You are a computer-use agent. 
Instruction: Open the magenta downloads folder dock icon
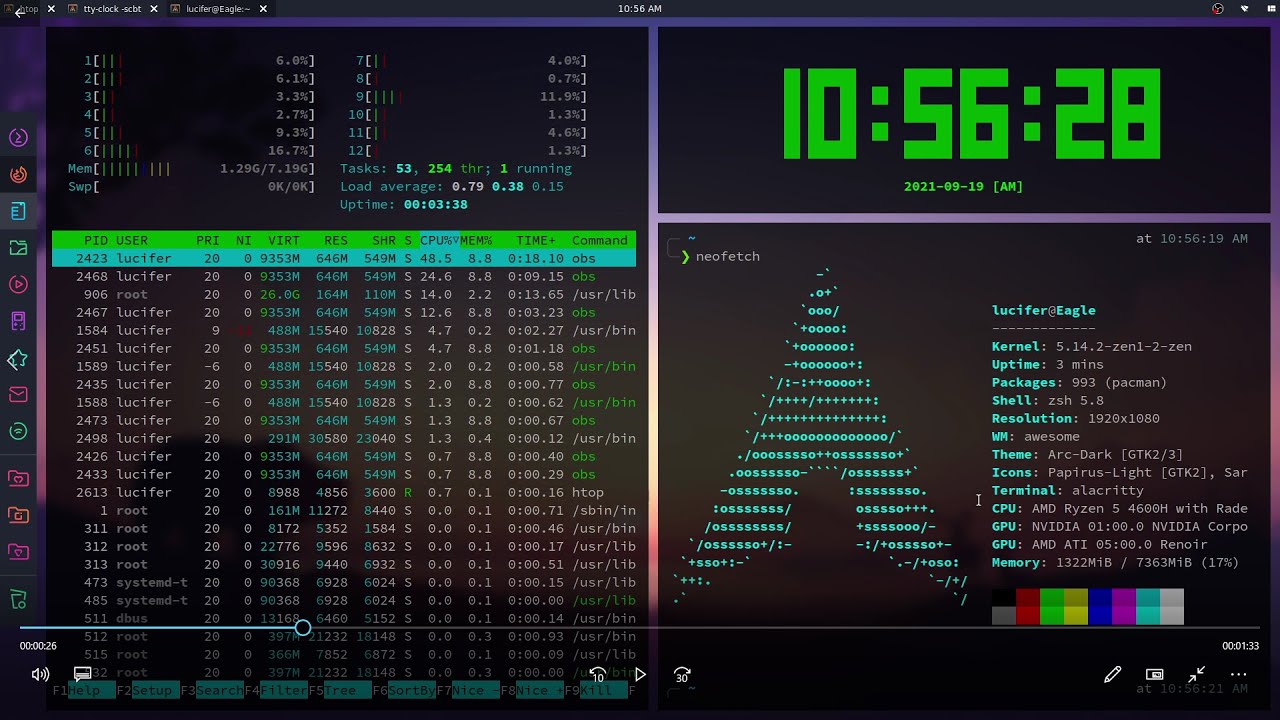point(18,551)
